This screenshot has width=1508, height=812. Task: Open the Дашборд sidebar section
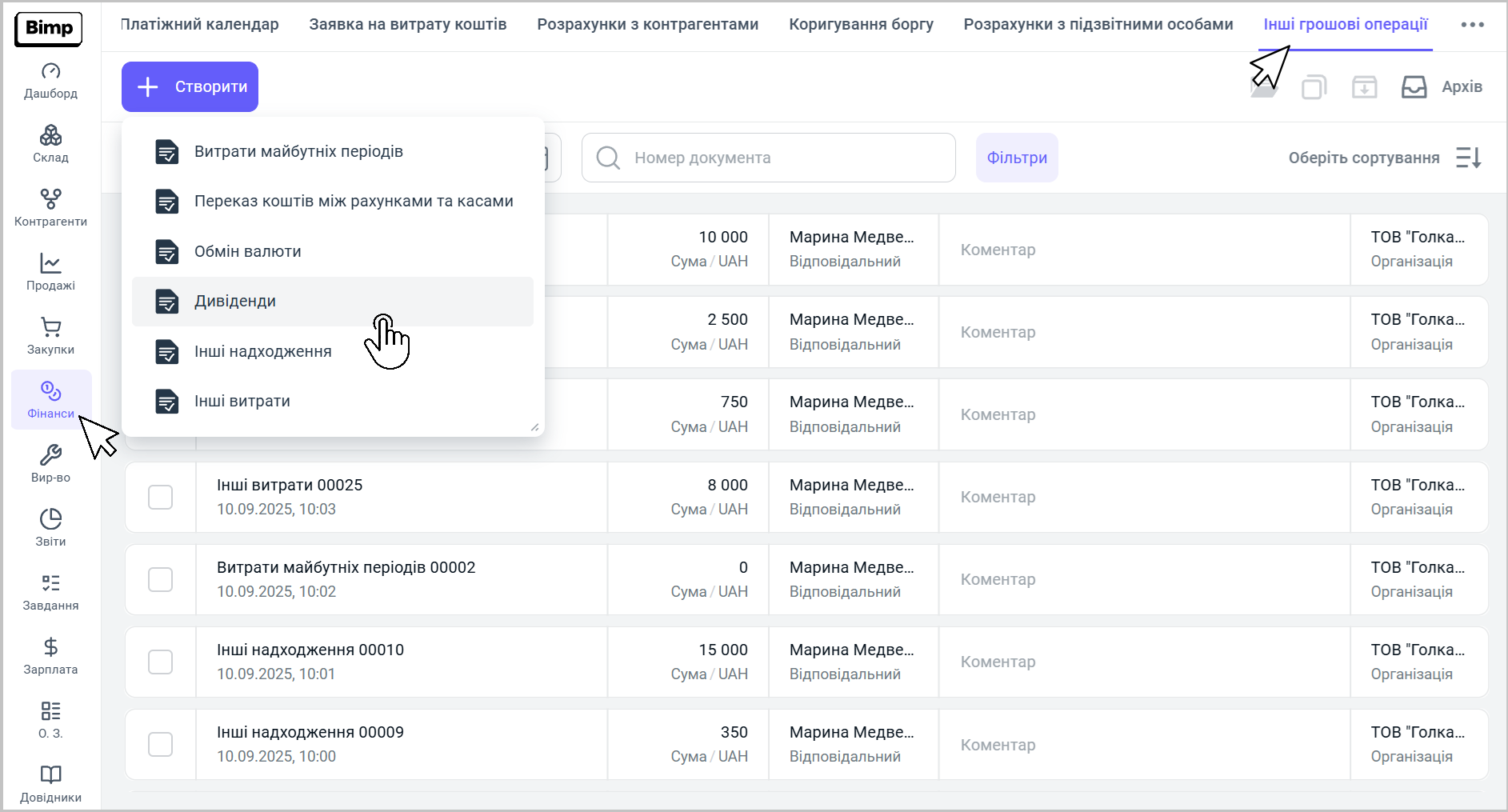click(x=50, y=81)
